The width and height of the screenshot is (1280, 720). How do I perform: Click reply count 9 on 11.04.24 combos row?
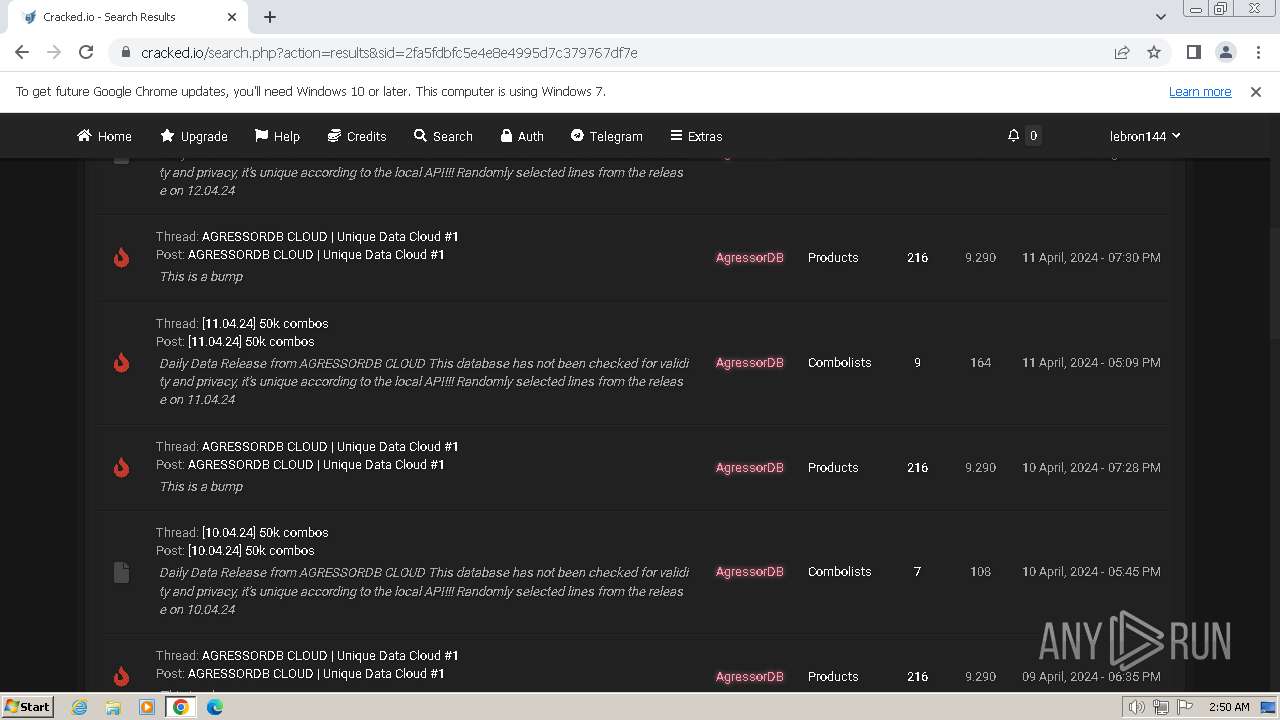pos(917,363)
